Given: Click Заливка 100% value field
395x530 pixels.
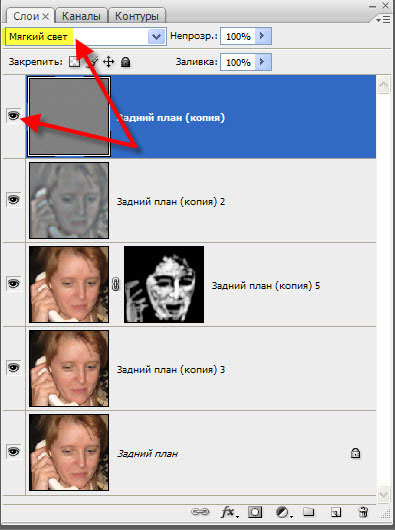Looking at the screenshot, I should [238, 62].
